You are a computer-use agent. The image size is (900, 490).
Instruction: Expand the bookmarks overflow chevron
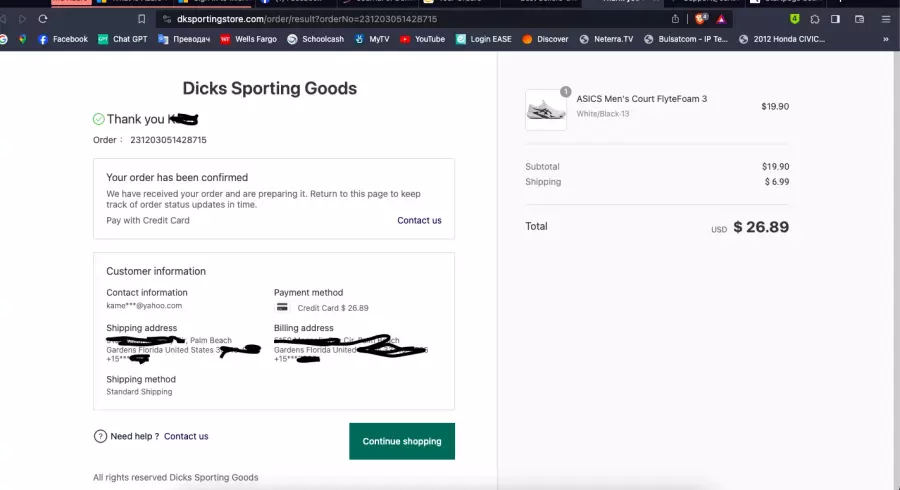[x=886, y=39]
